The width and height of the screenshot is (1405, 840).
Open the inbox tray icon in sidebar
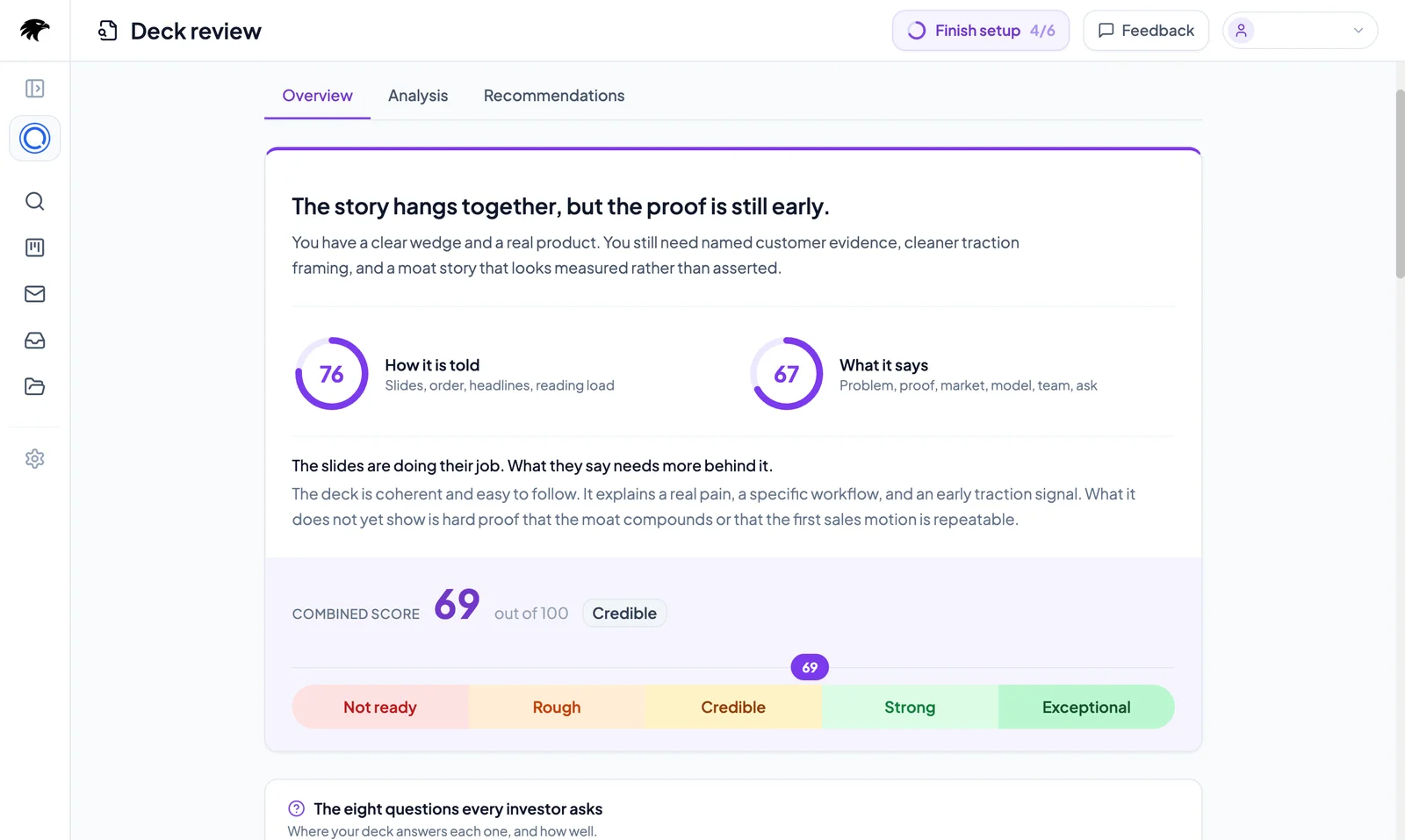(x=35, y=341)
